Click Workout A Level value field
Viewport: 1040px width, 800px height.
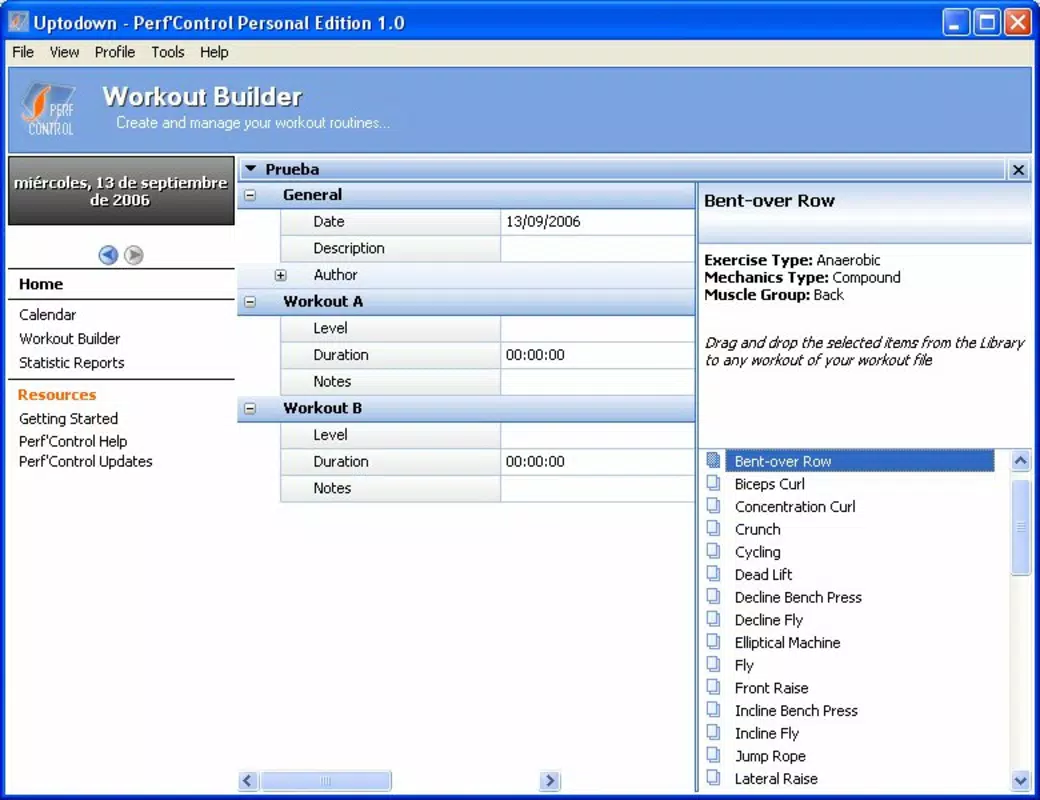[598, 328]
